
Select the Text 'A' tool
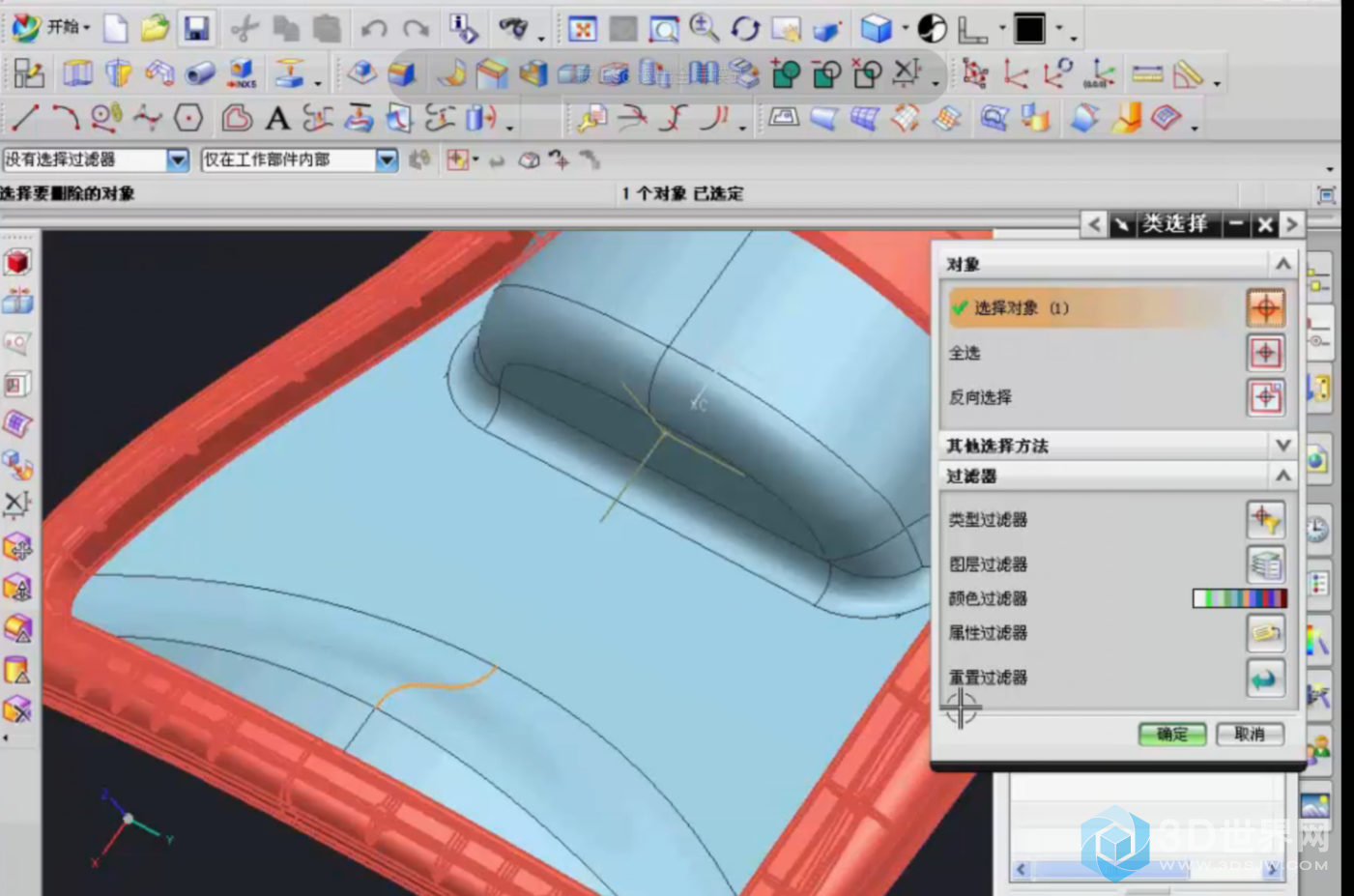coord(277,118)
